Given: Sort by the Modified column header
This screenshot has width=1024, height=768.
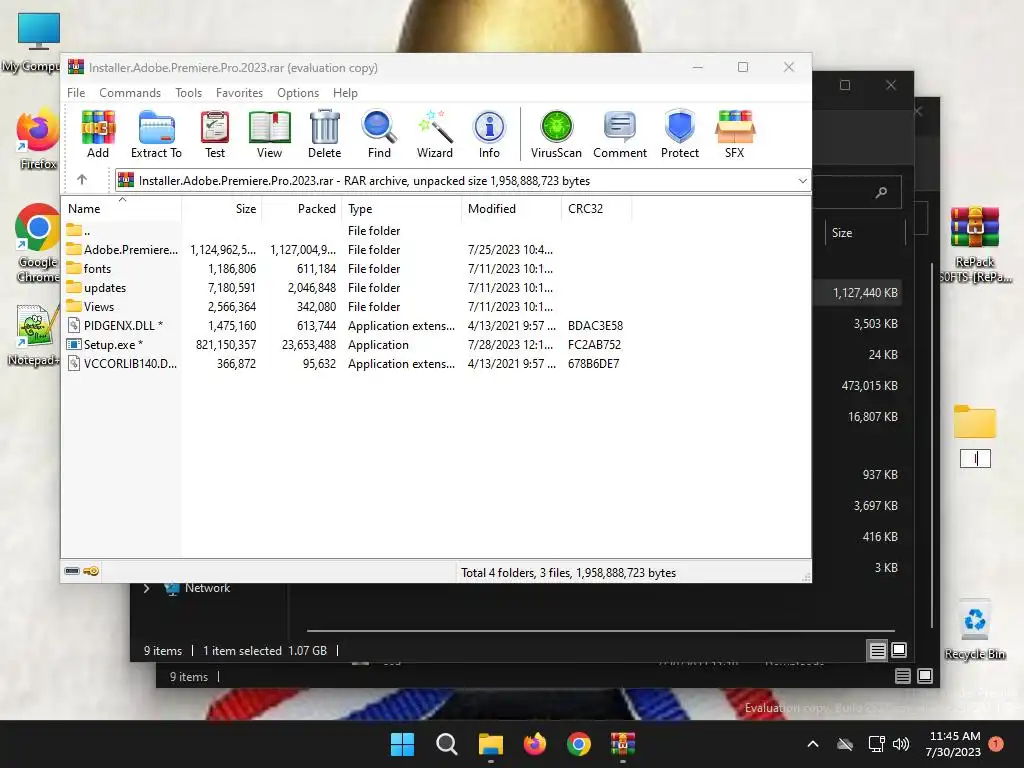Looking at the screenshot, I should [511, 208].
